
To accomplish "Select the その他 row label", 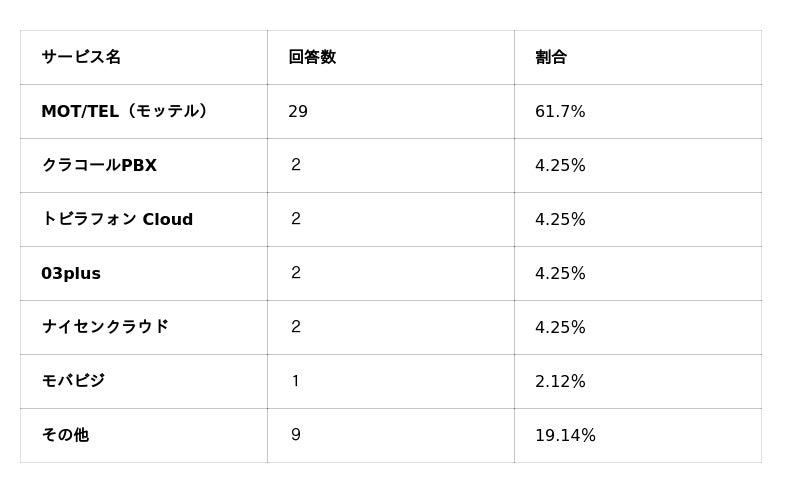I will (x=65, y=435).
